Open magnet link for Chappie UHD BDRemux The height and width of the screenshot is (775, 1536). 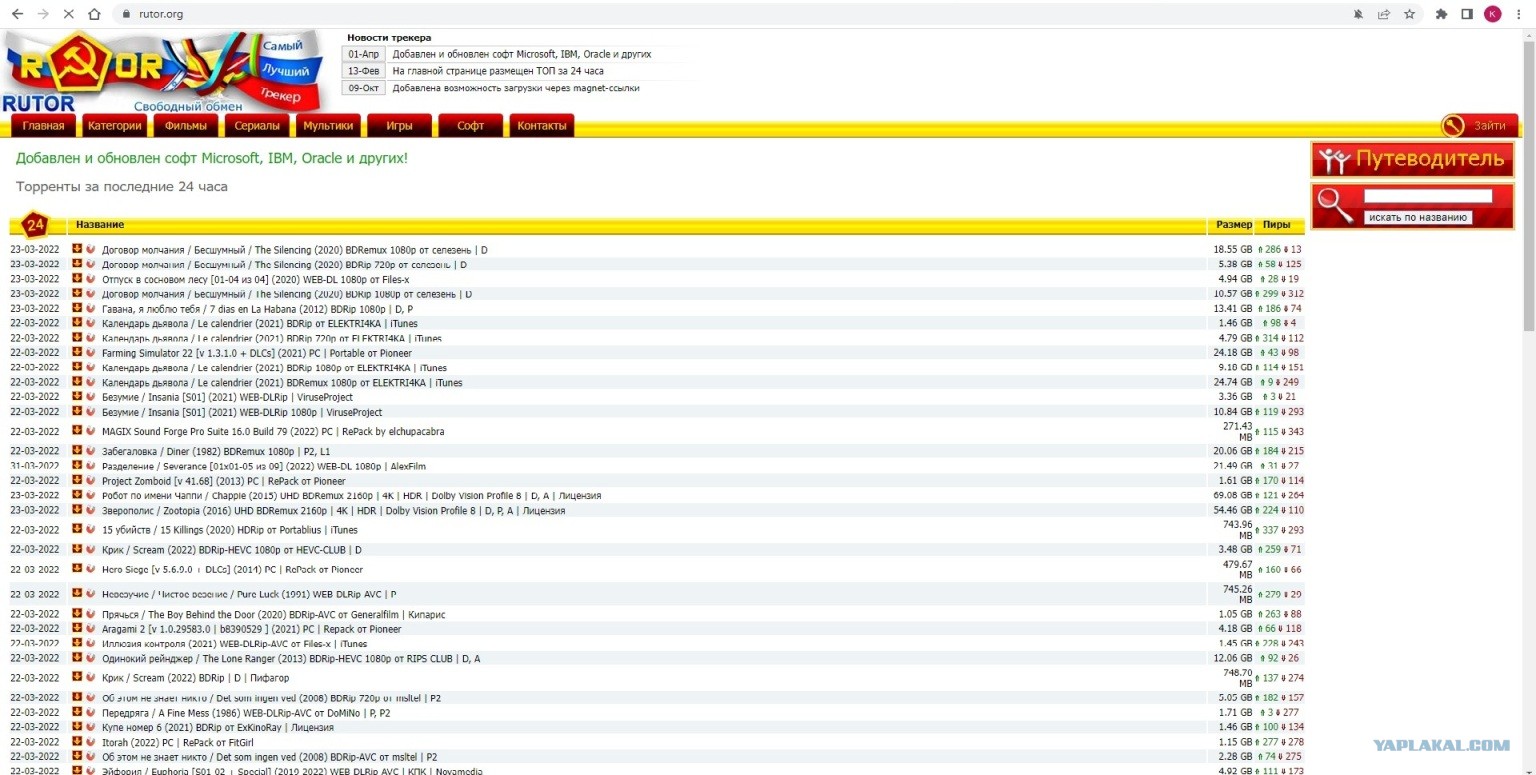click(90, 495)
